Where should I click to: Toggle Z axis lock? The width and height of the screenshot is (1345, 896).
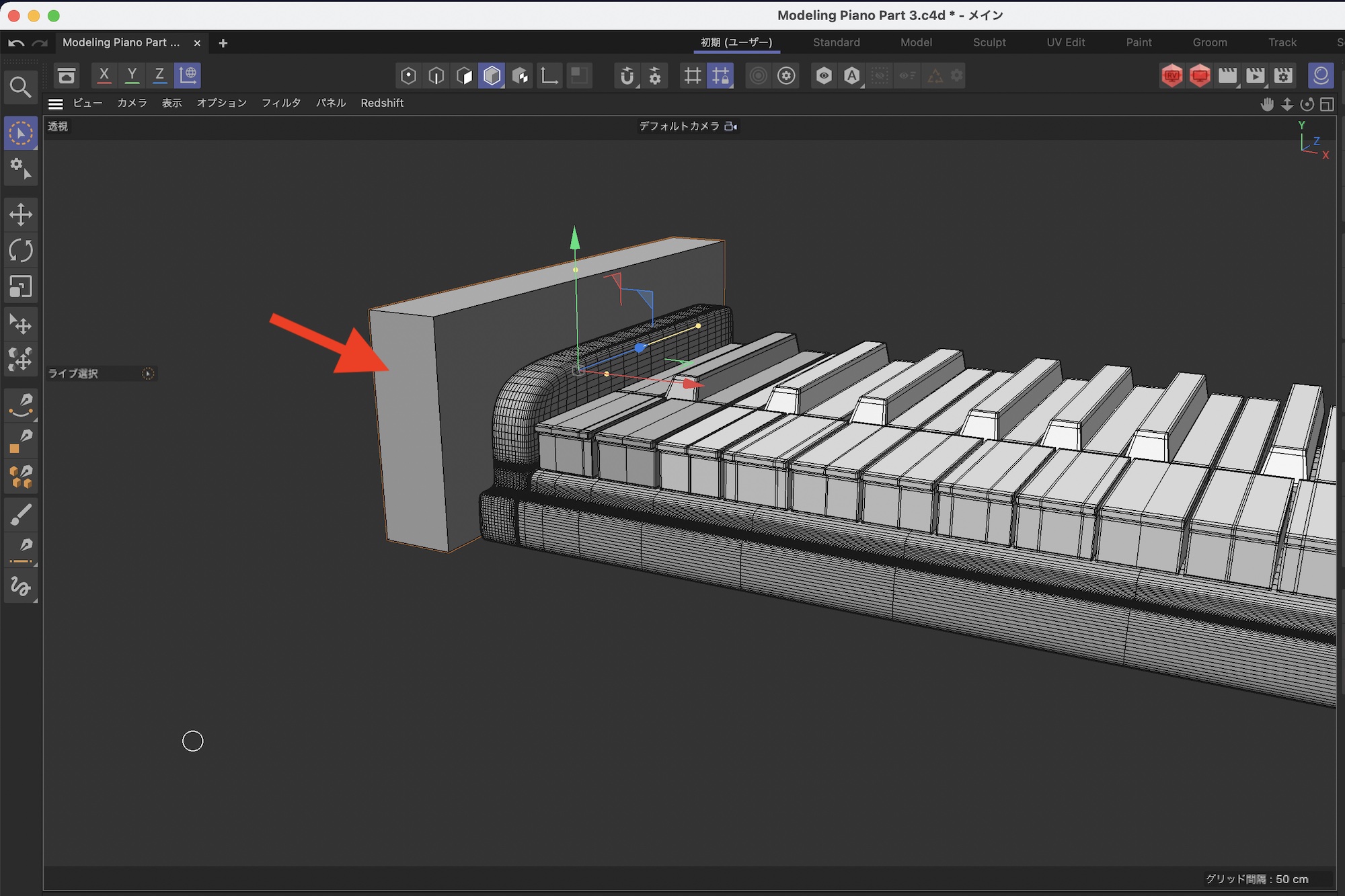click(x=159, y=75)
